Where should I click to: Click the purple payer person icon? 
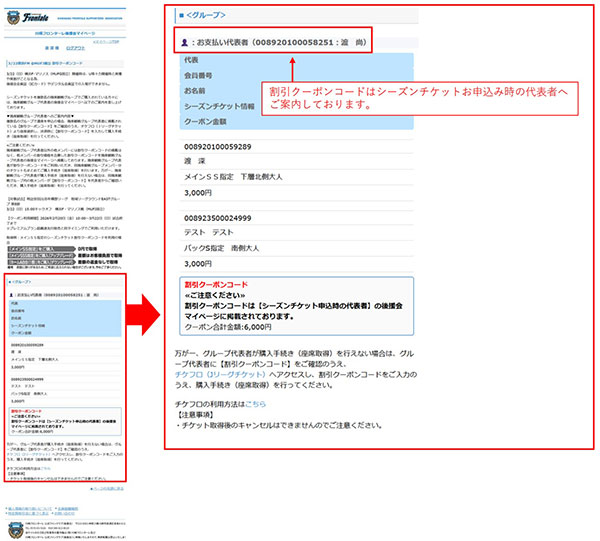point(184,43)
